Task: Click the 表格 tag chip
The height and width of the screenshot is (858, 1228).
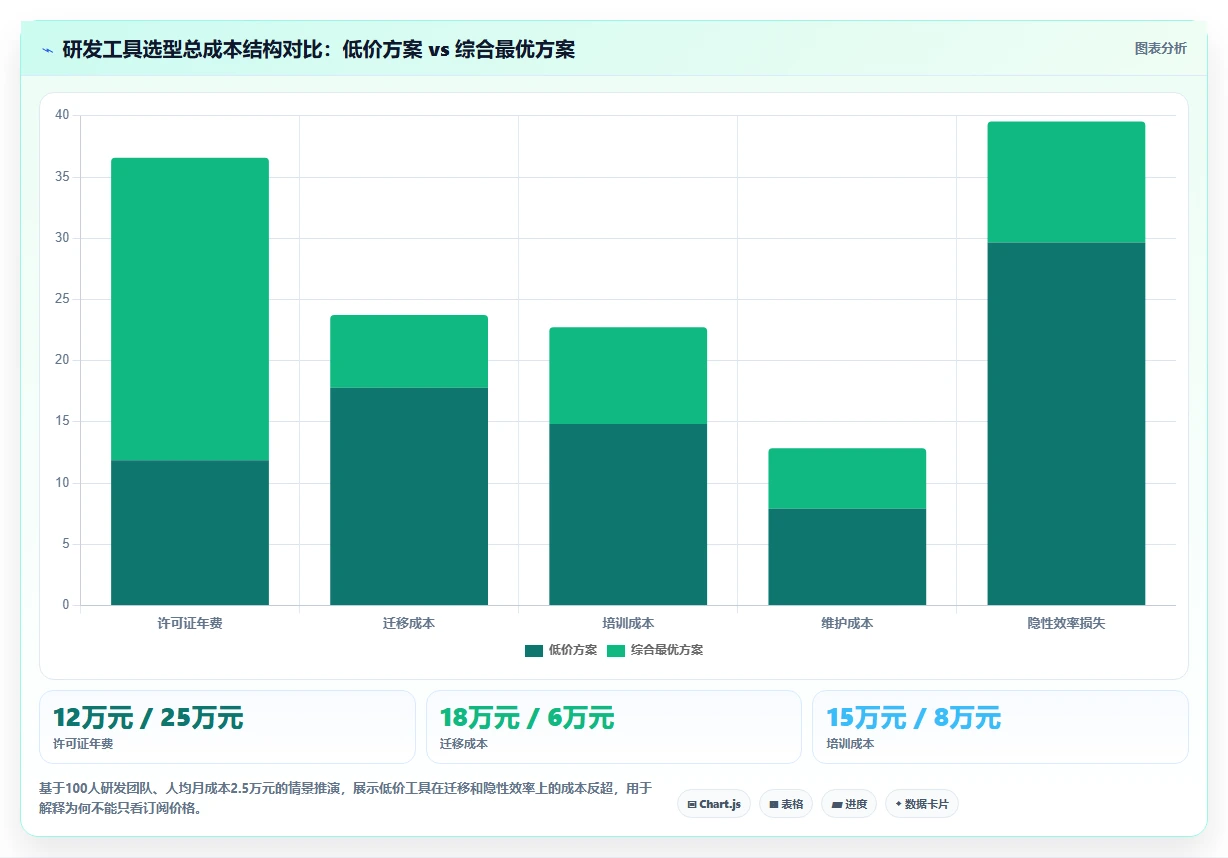Action: [x=786, y=804]
